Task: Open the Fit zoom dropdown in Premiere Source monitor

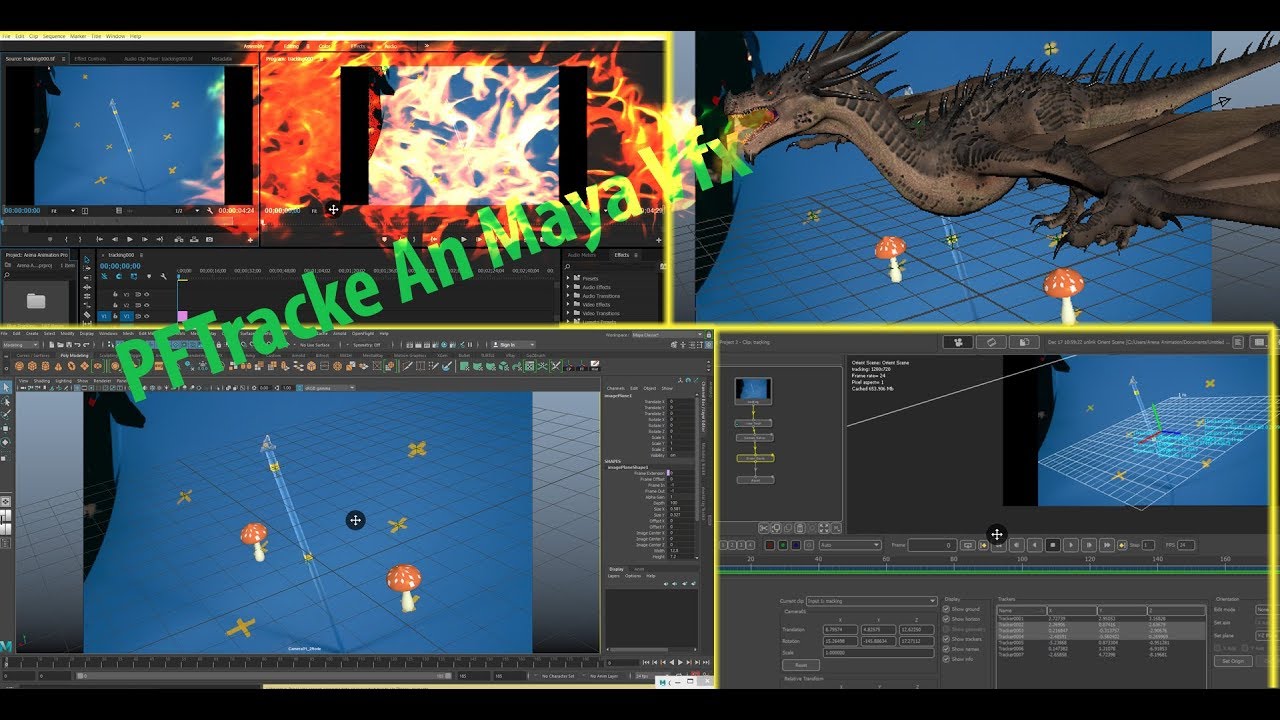Action: [x=65, y=211]
